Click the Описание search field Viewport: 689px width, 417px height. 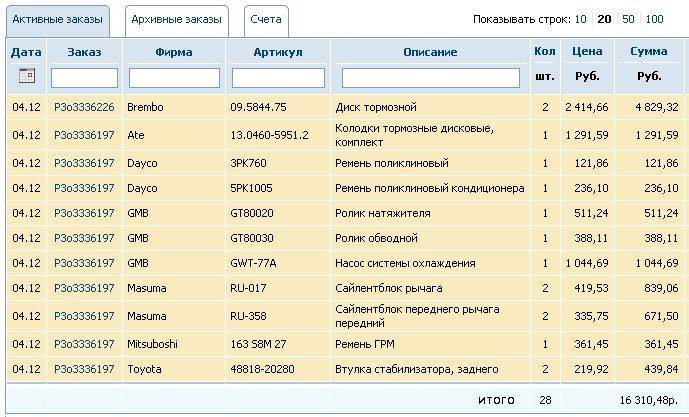point(430,77)
